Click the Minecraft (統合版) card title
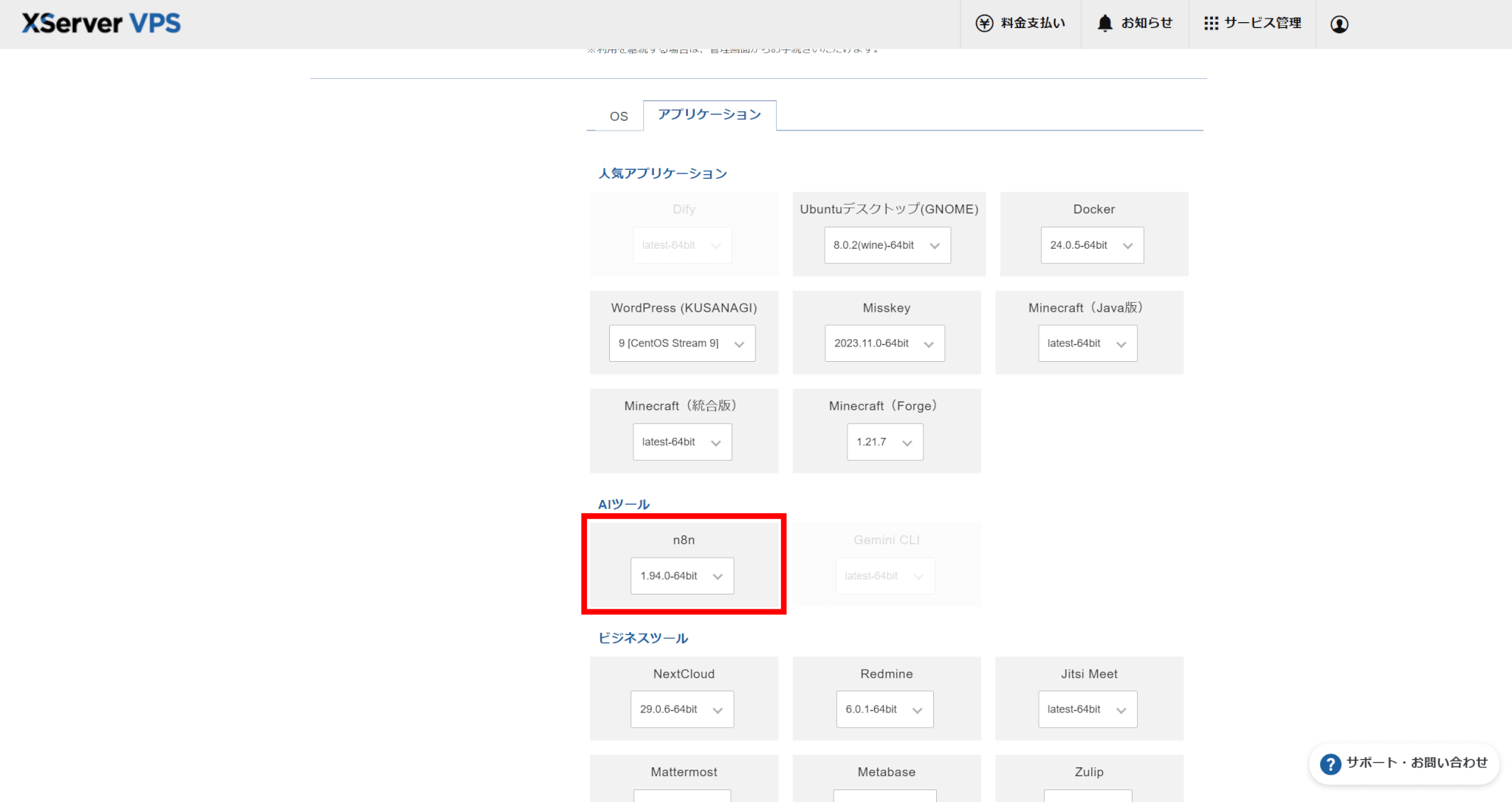Screen dimensions: 1512x802 [x=681, y=406]
